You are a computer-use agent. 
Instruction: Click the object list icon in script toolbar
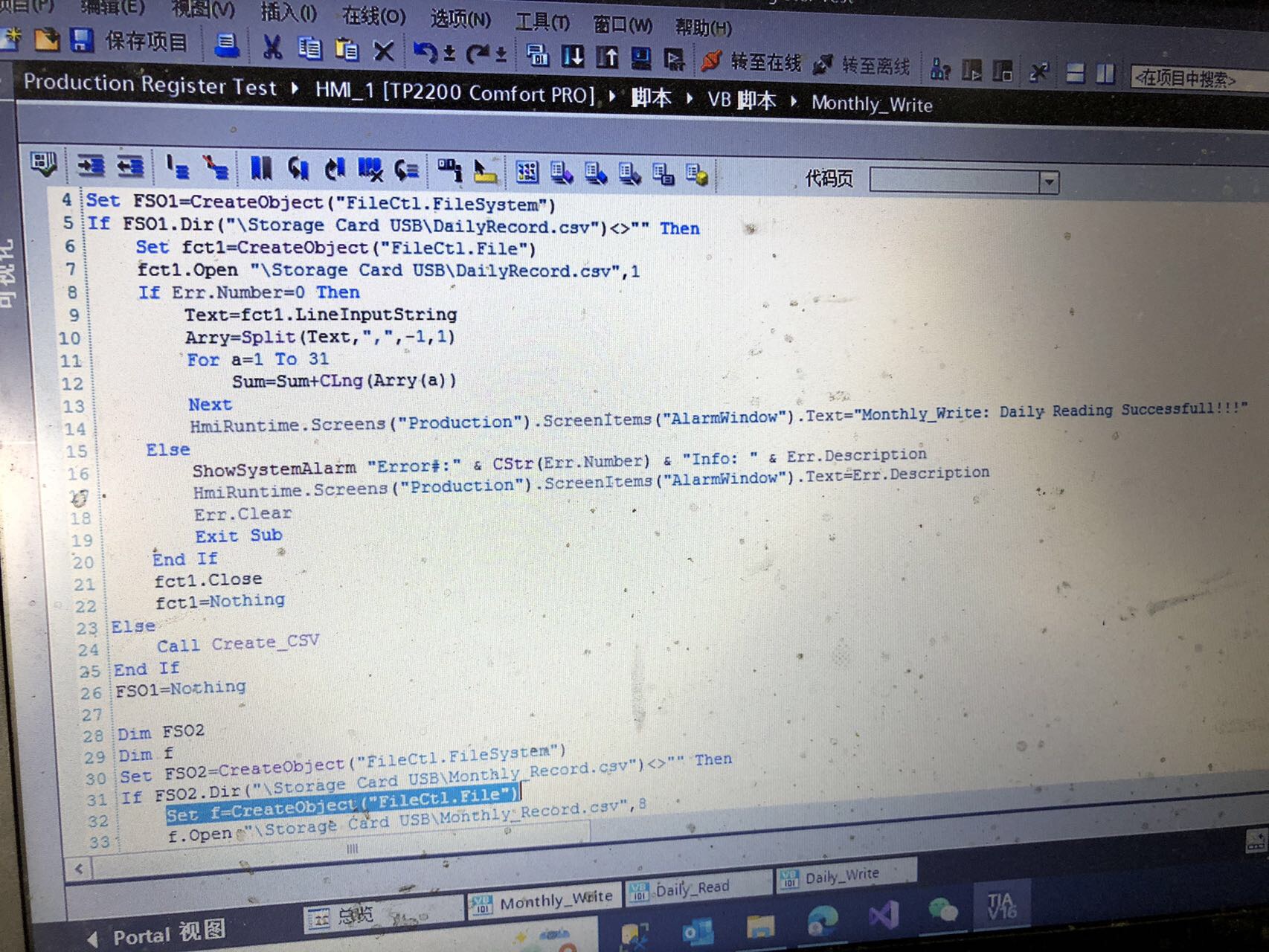click(x=450, y=171)
